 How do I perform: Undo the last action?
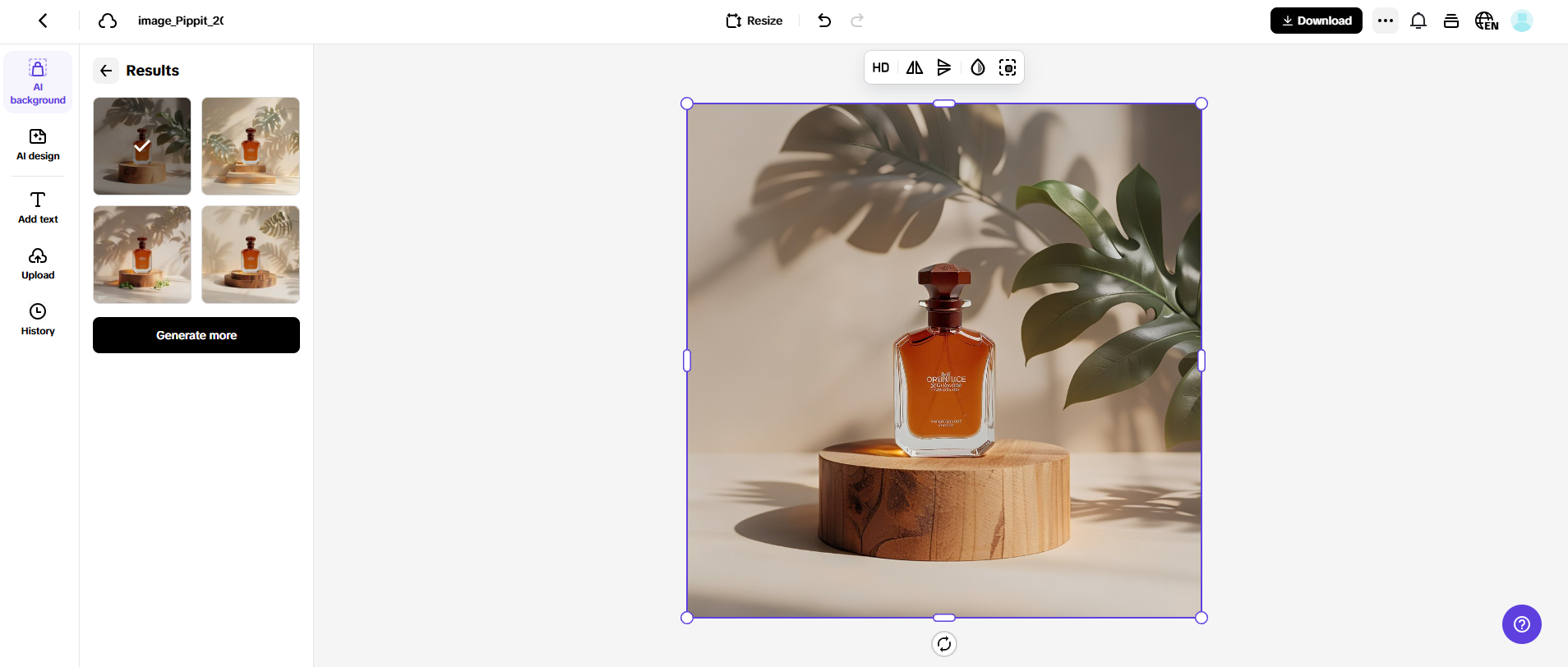[824, 21]
